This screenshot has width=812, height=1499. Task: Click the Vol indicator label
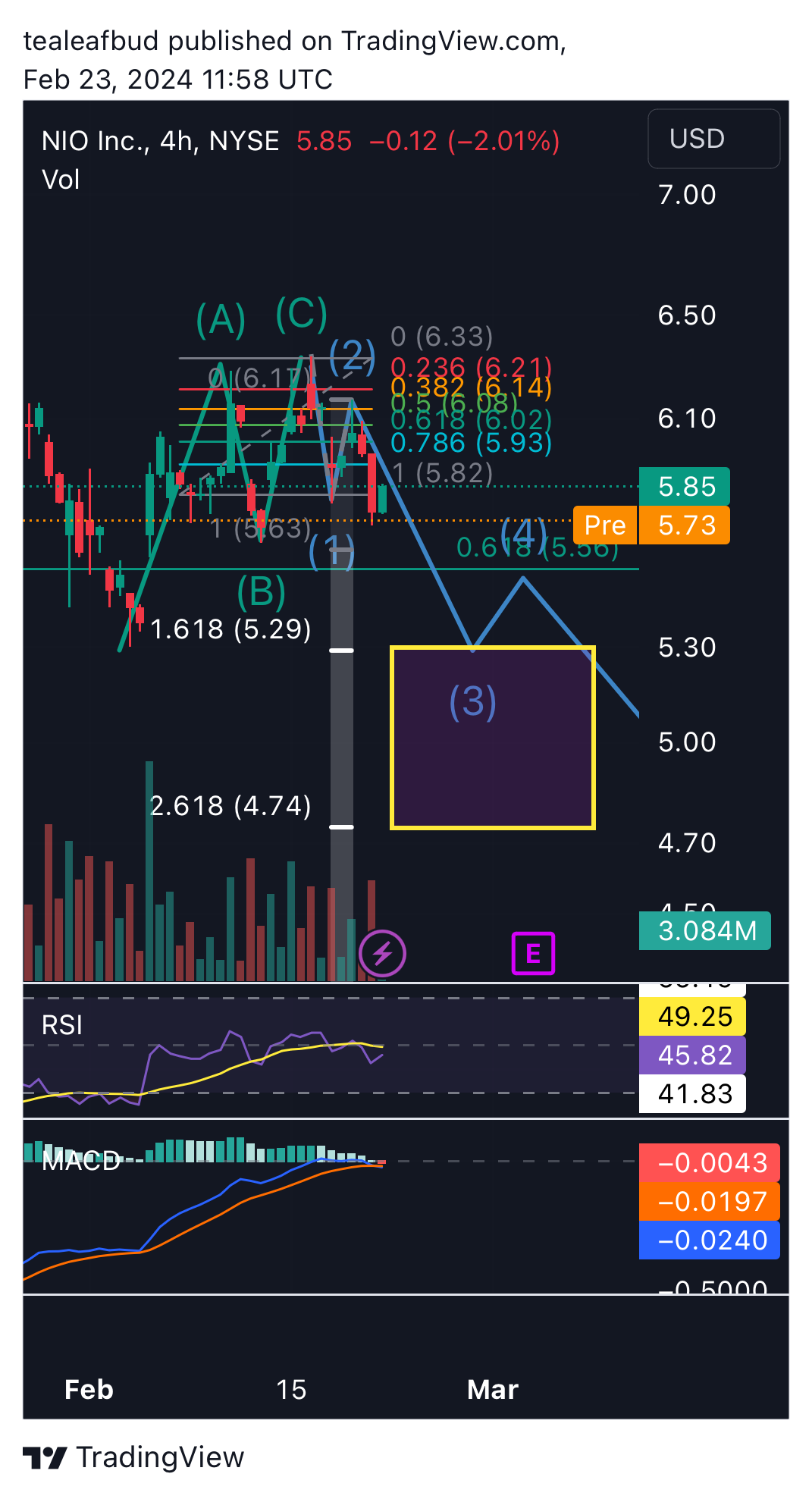(x=61, y=180)
